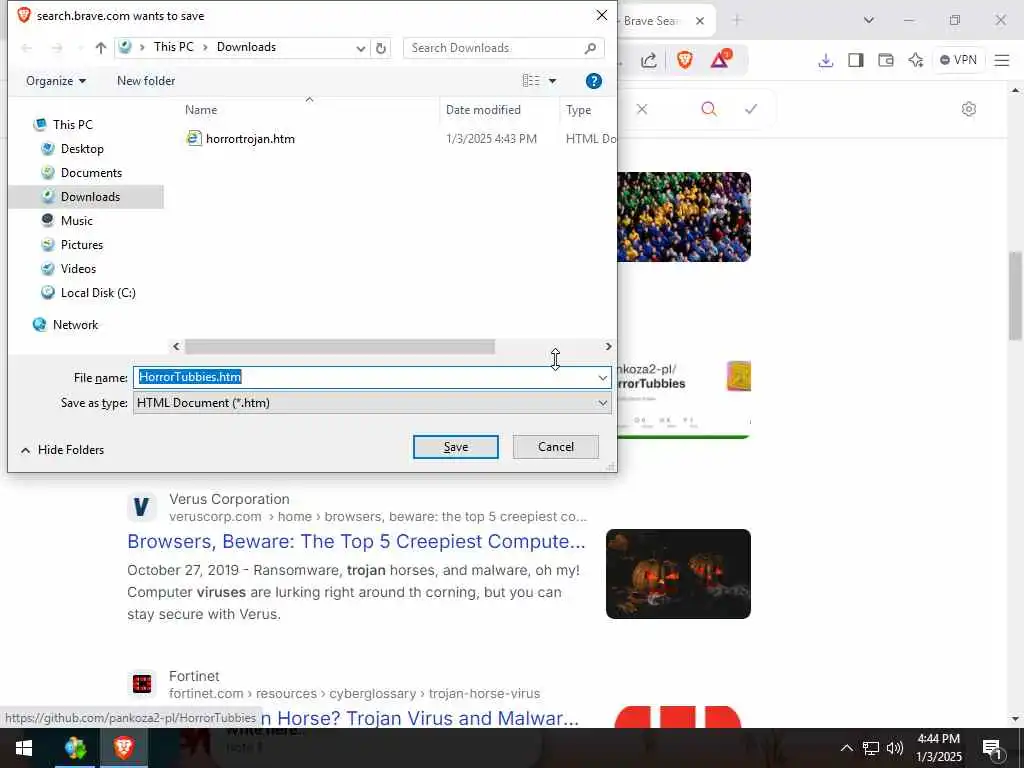
Task: Open Brave Rewards triangle icon
Action: pyautogui.click(x=720, y=59)
